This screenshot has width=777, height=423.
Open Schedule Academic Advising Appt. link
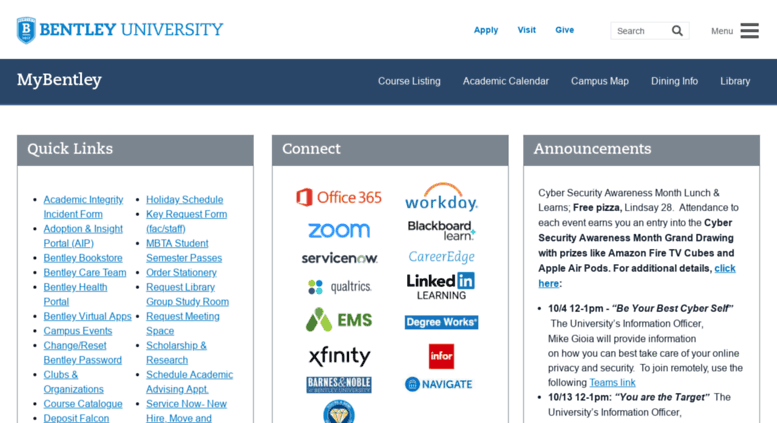click(189, 382)
